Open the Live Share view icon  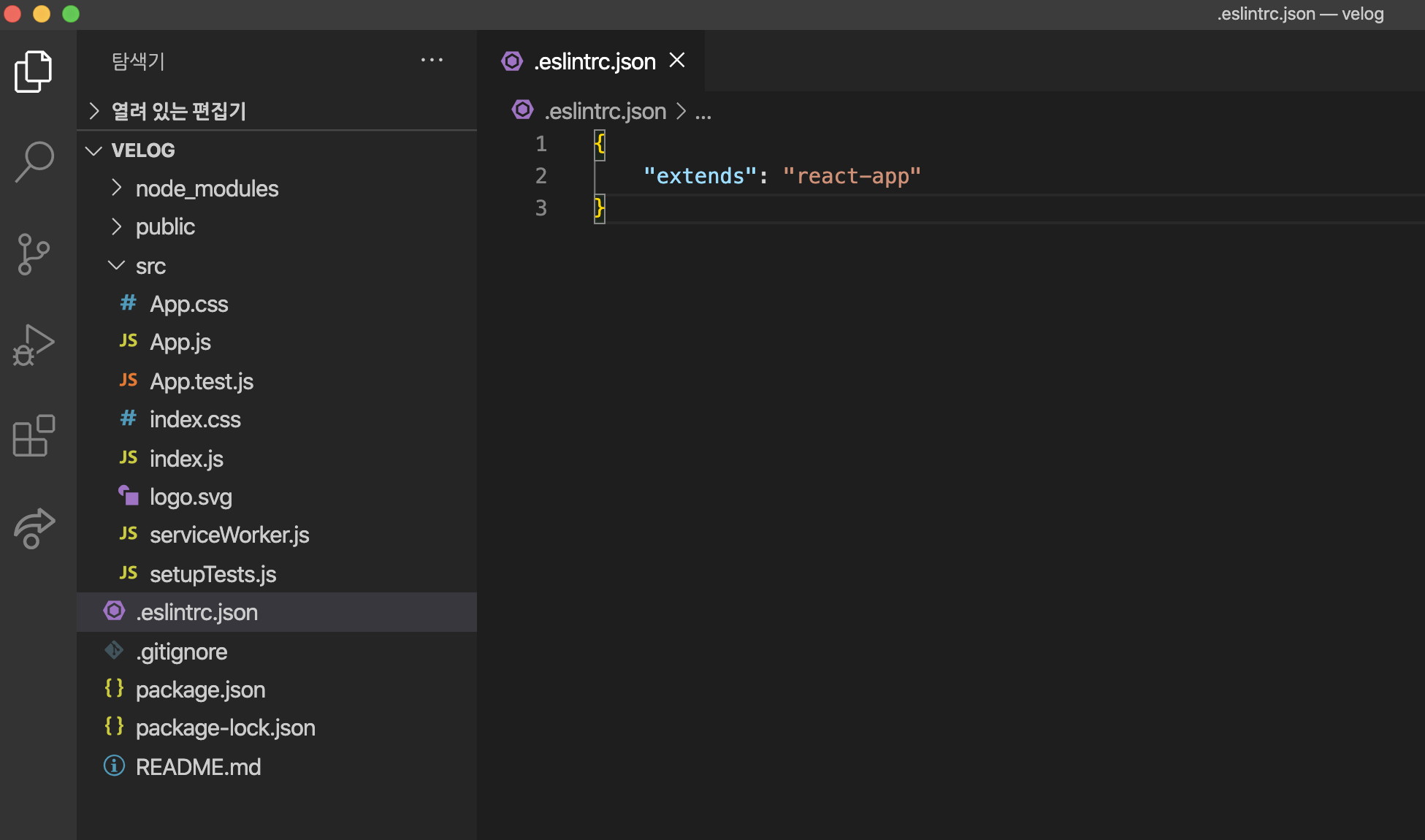point(34,528)
